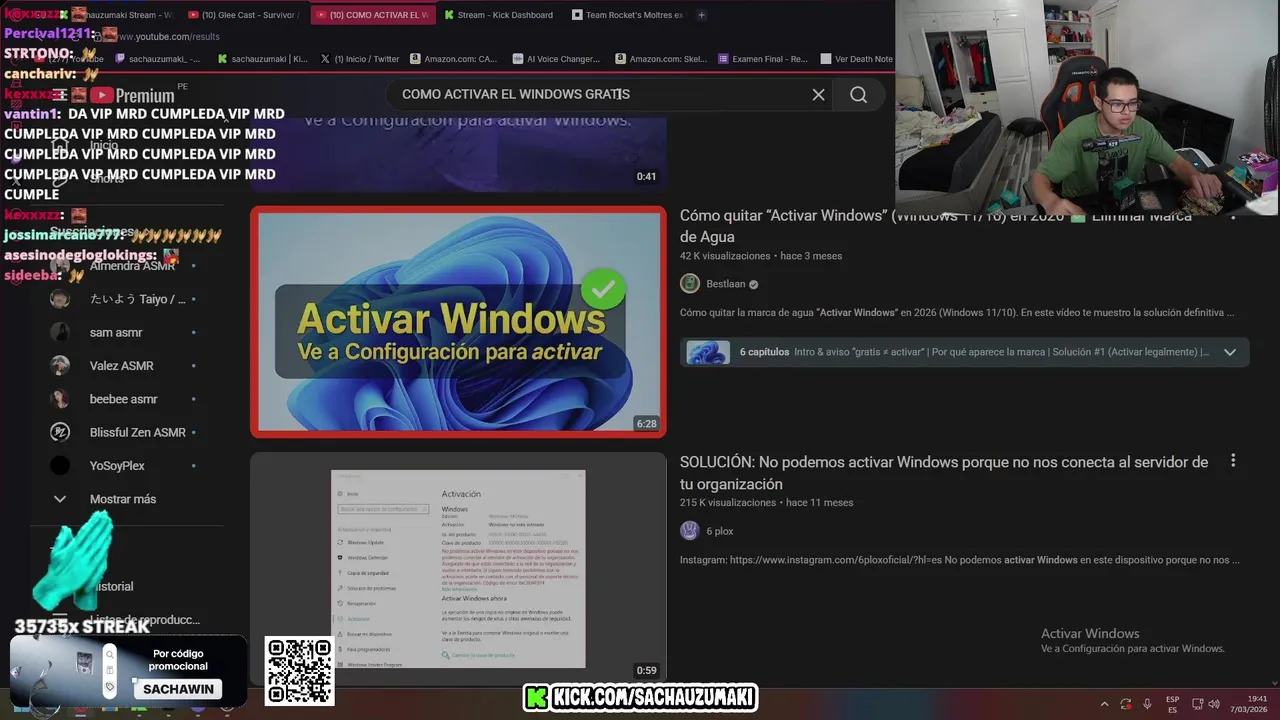Click the 6 capítulos chapter thumbnail
This screenshot has width=1280, height=720.
[708, 352]
